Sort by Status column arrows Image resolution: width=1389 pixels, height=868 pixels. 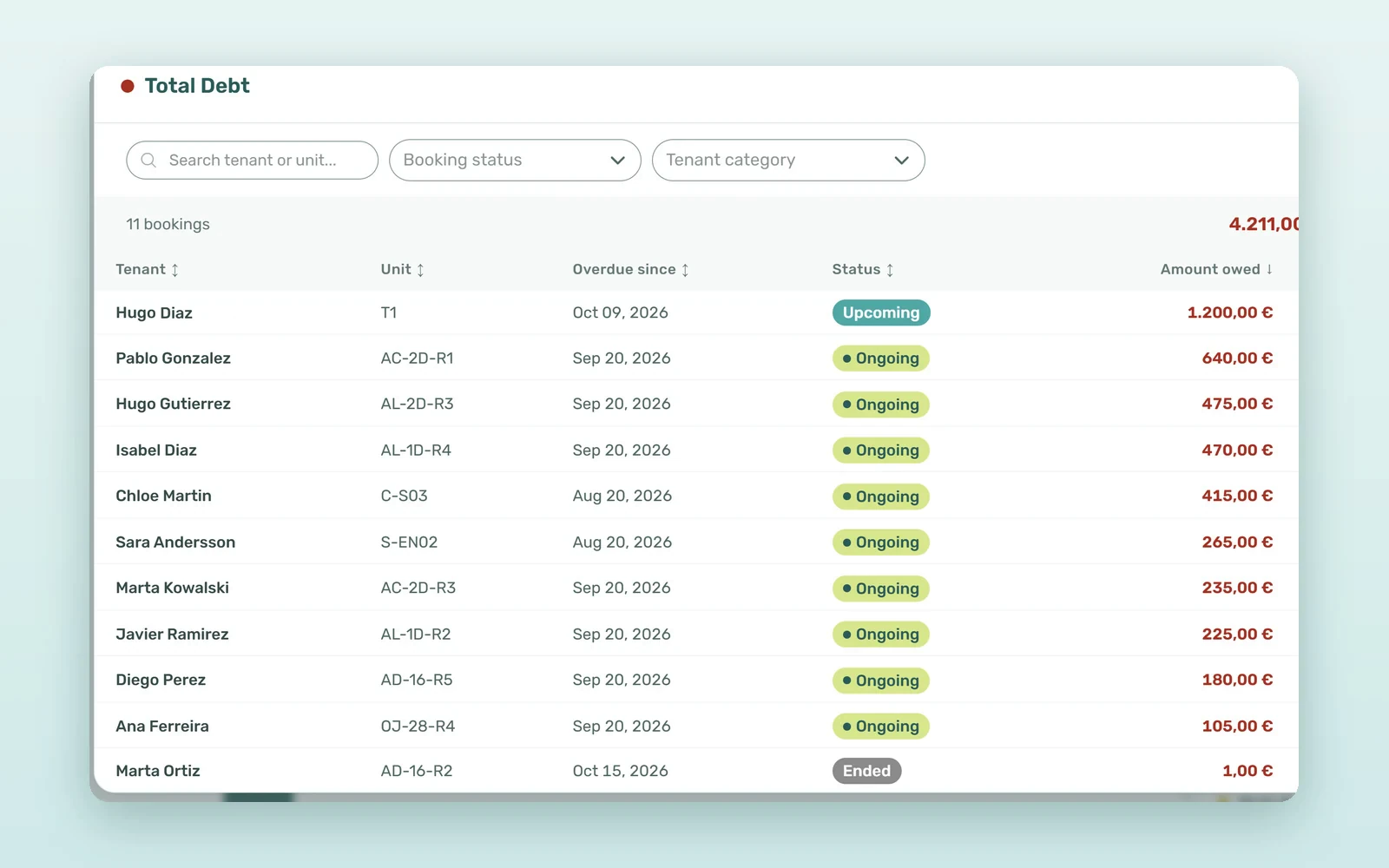point(890,270)
